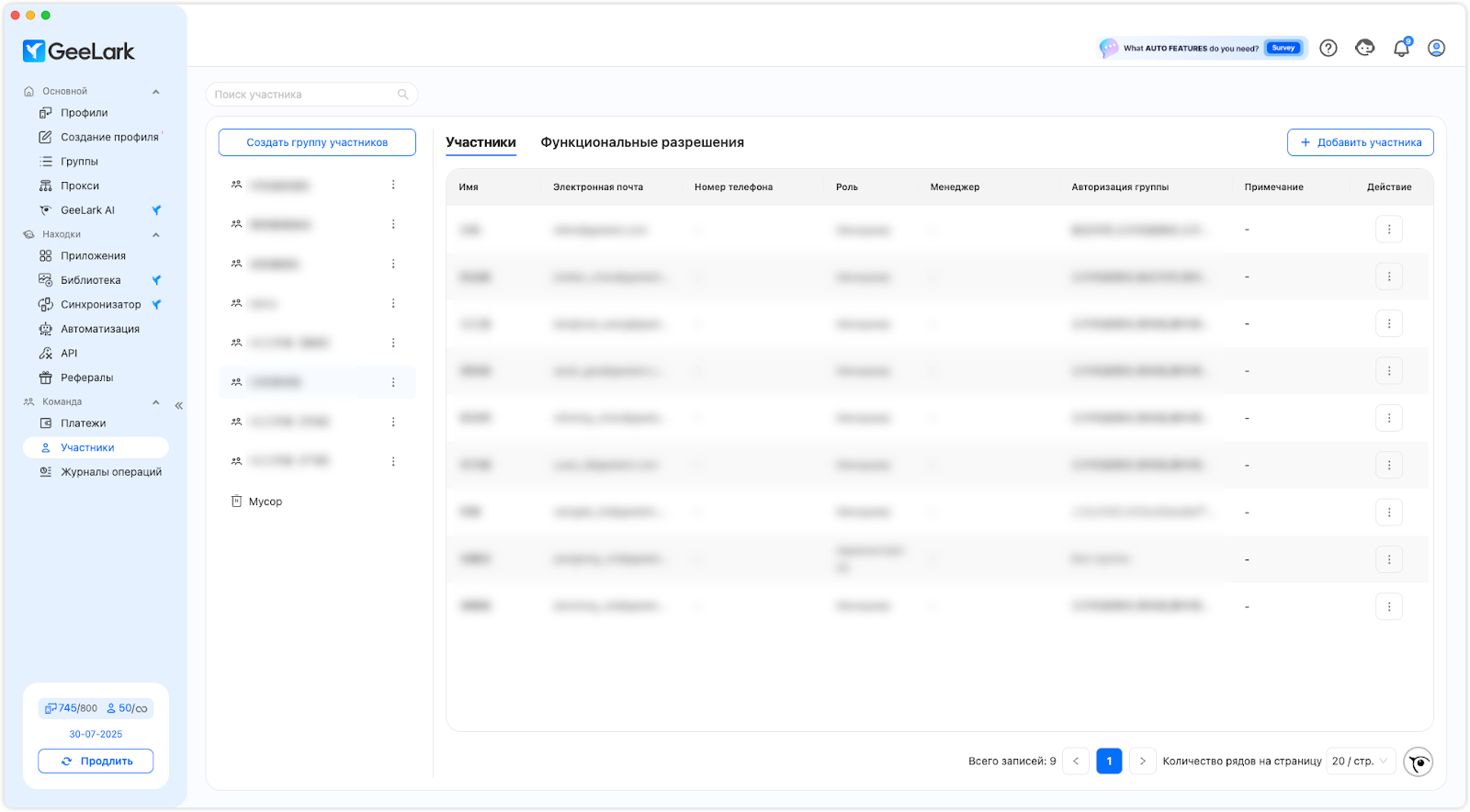
Task: Open Синхронизатор in the sidebar
Action: [100, 305]
